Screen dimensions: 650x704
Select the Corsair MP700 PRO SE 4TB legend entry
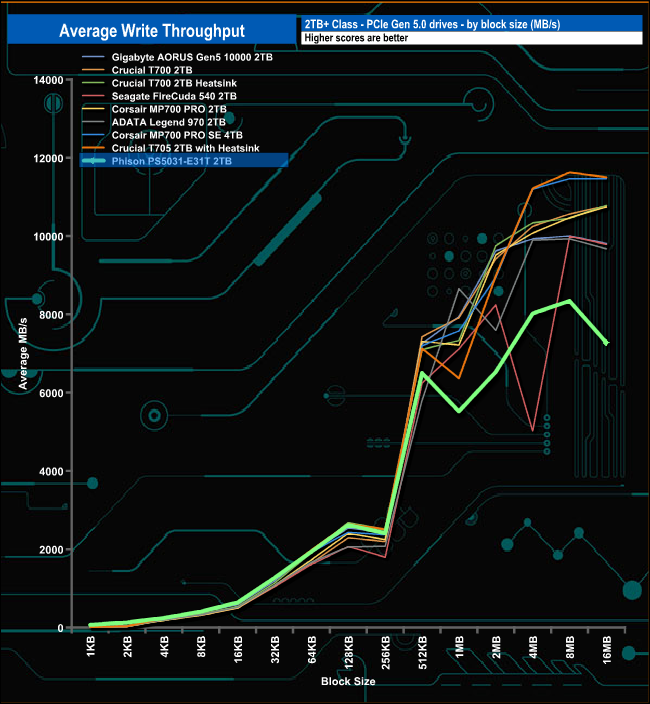click(162, 135)
